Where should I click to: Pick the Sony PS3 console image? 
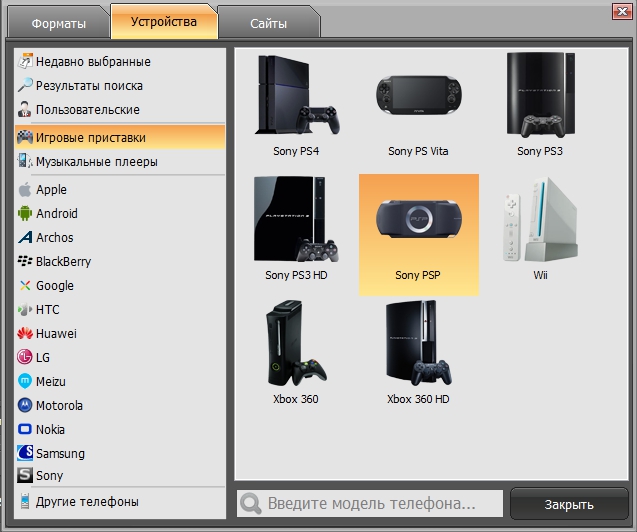540,95
